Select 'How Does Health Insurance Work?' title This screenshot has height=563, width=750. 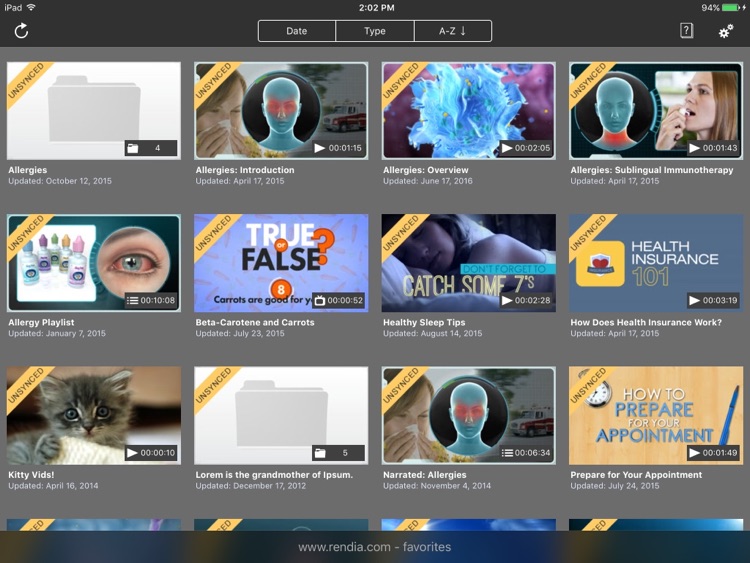[646, 322]
